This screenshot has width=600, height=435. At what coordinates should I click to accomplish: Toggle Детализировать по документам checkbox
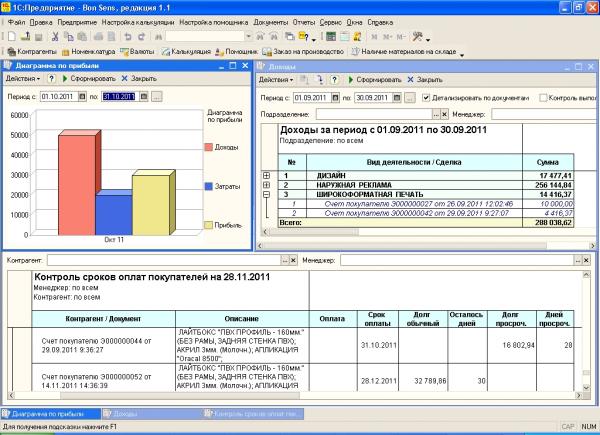pos(426,98)
